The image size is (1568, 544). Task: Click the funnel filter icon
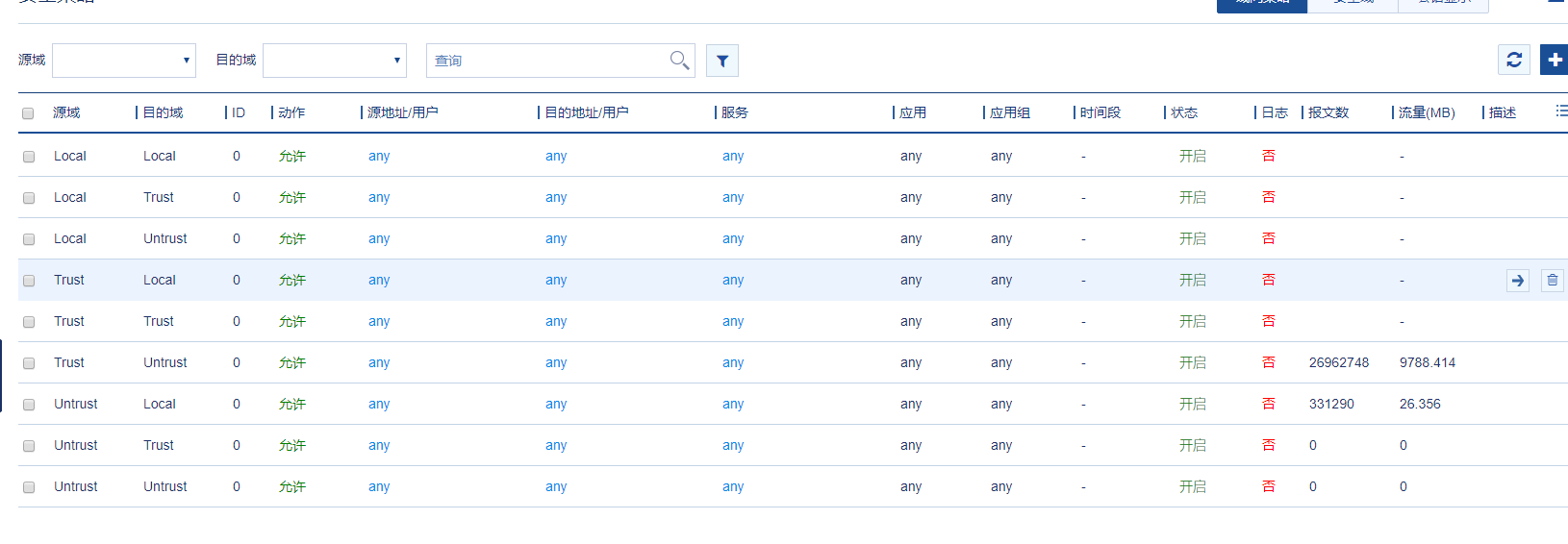tap(722, 61)
